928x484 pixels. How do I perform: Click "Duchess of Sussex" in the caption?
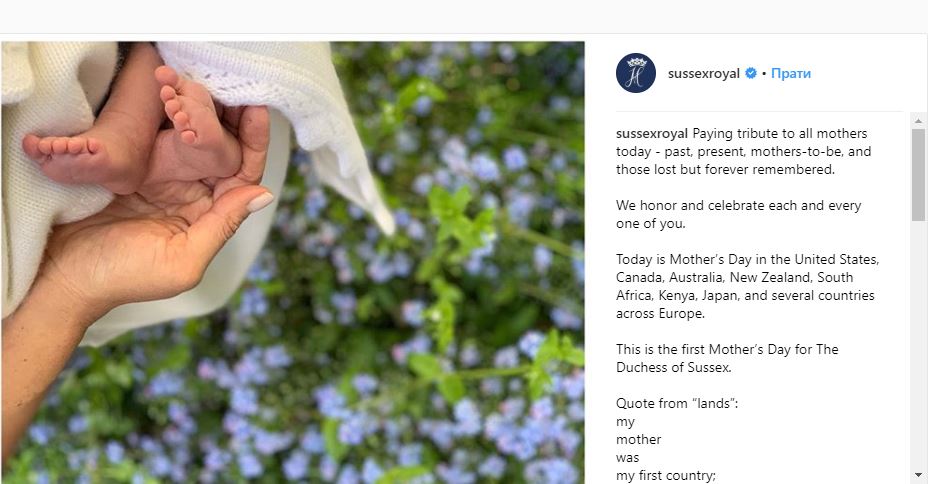pyautogui.click(x=674, y=367)
